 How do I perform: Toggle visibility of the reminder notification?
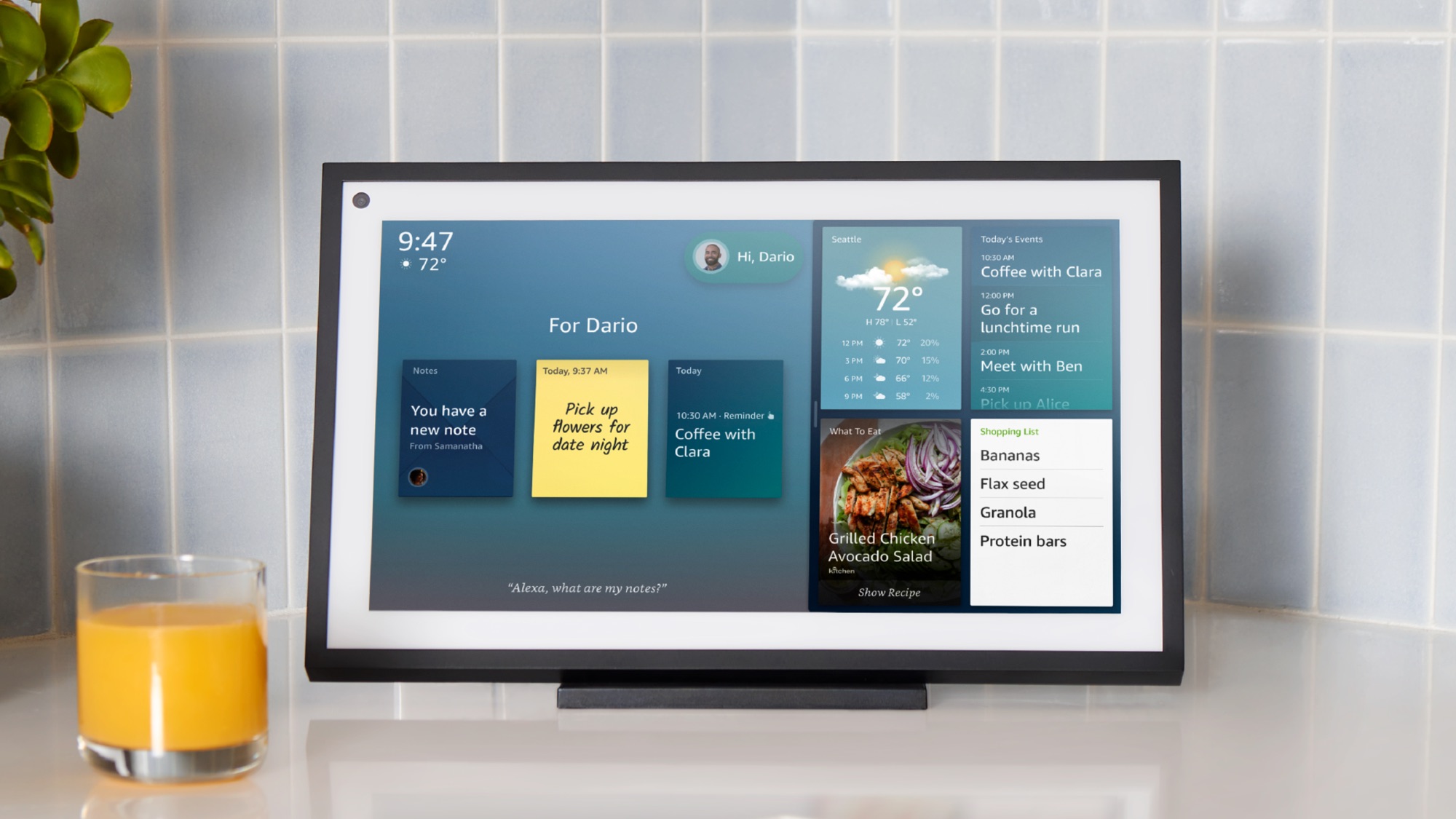click(x=770, y=415)
